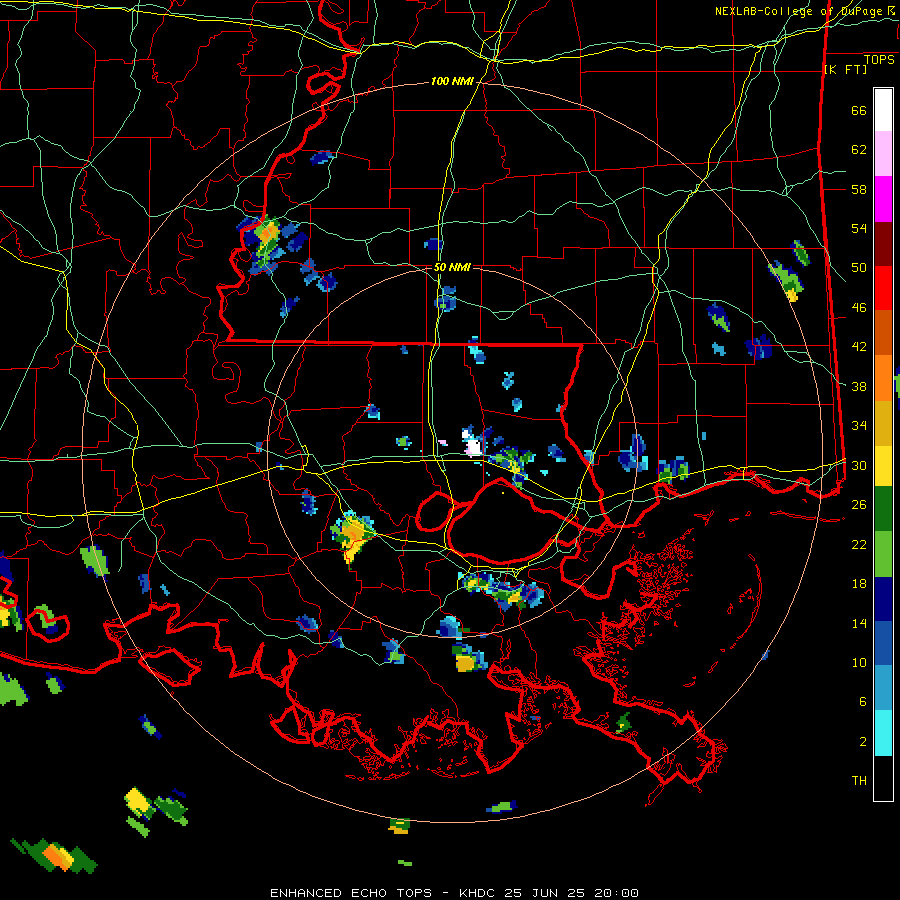This screenshot has height=900, width=900.
Task: Click the light pink legend swatch
Action: point(883,154)
